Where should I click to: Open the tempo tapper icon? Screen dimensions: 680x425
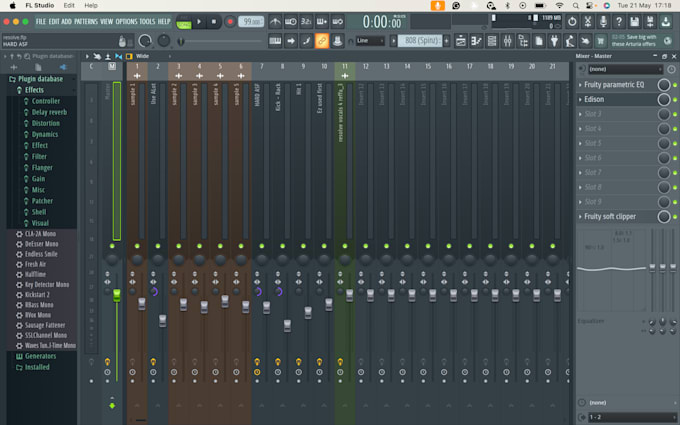(570, 41)
